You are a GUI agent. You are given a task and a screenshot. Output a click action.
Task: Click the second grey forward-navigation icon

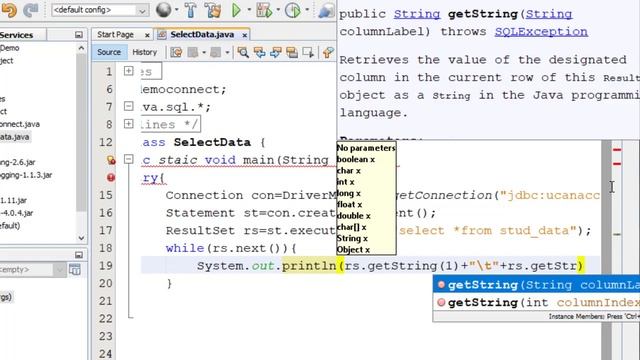(216, 52)
